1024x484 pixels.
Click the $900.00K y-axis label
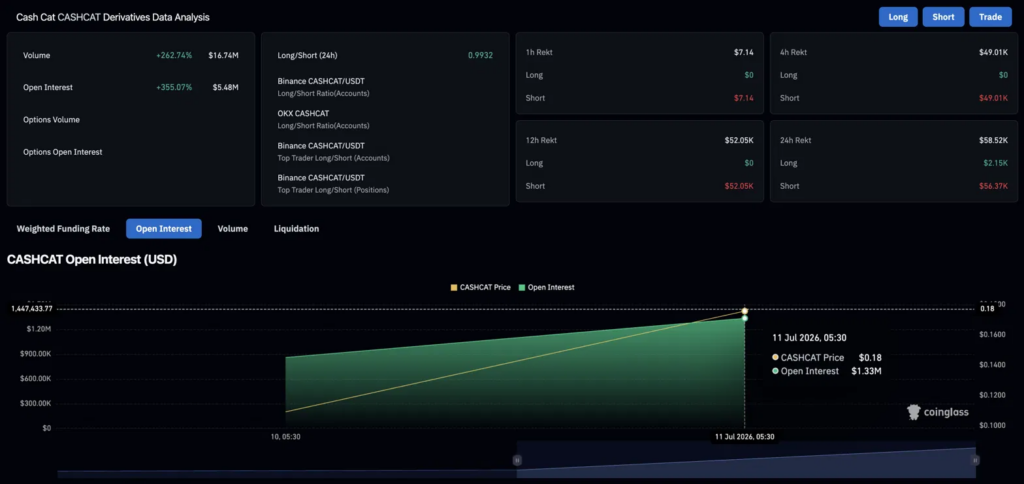point(37,354)
